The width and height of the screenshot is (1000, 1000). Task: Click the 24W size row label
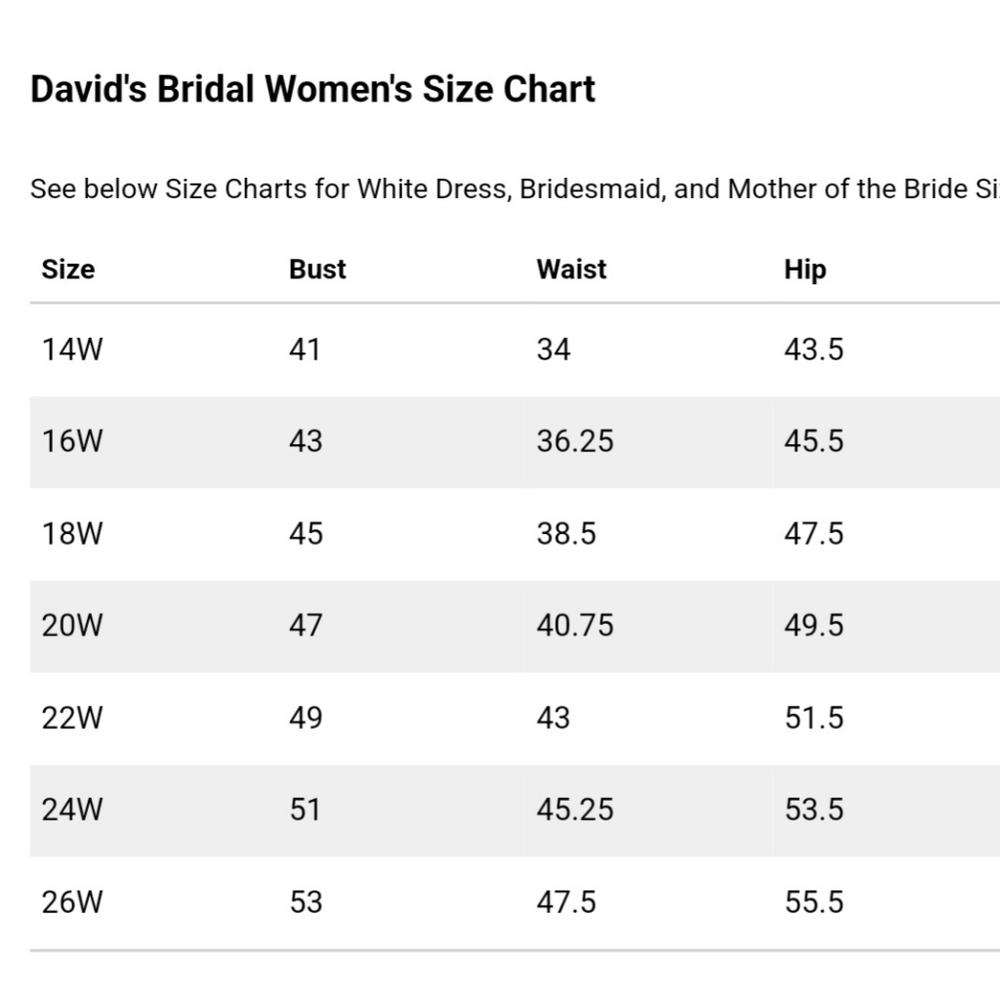tap(72, 810)
